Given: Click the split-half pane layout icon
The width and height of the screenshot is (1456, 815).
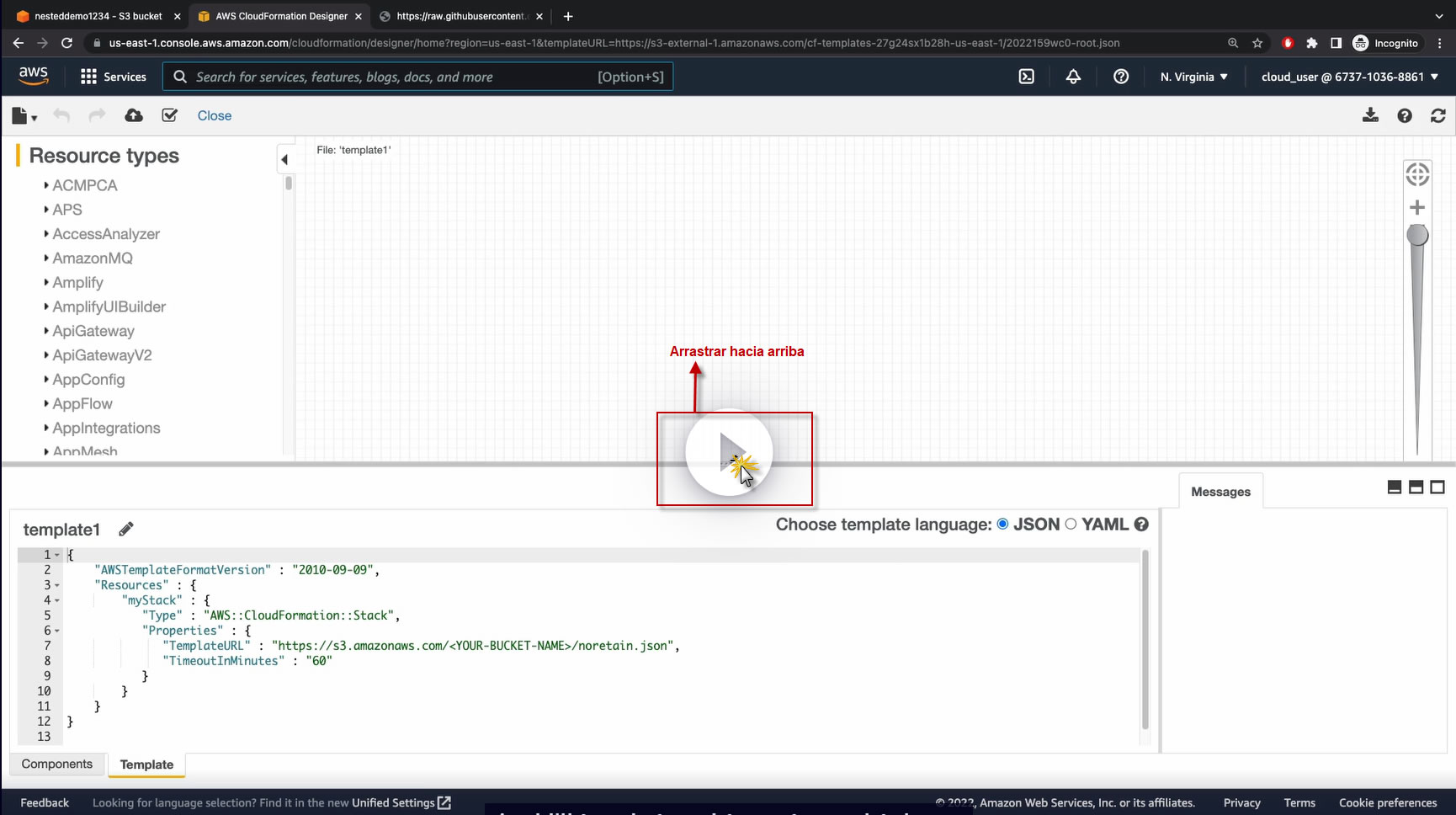Looking at the screenshot, I should coord(1416,487).
